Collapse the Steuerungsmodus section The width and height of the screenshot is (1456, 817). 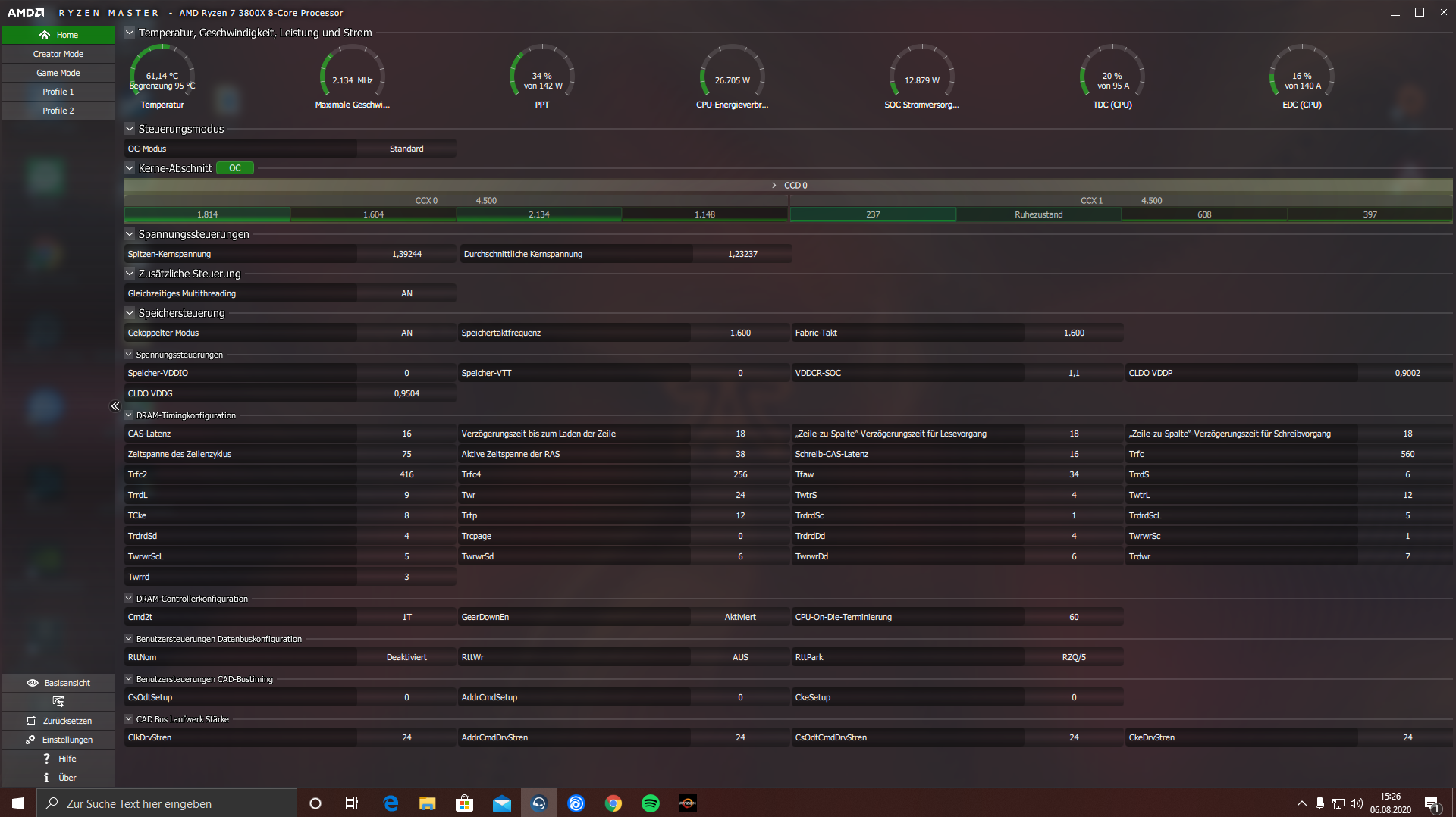point(130,129)
